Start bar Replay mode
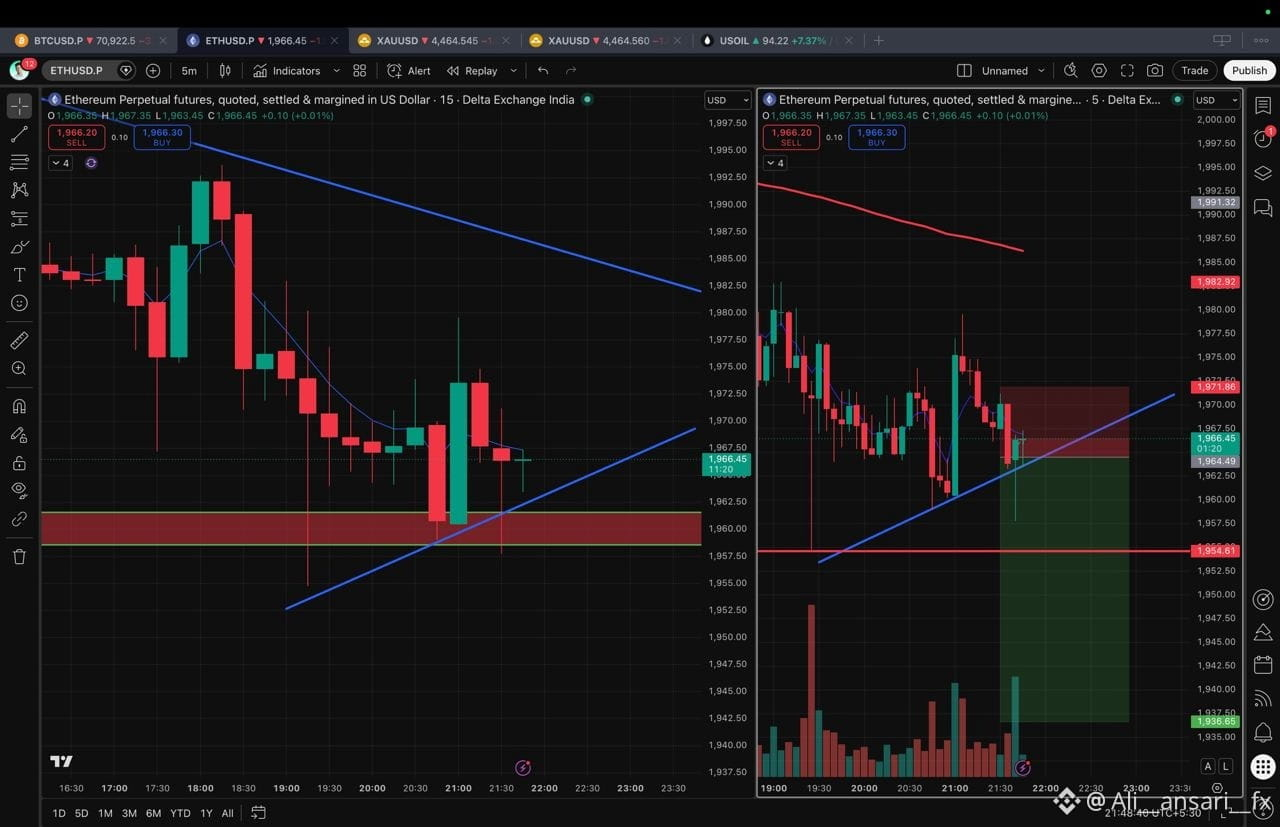Viewport: 1280px width, 827px height. click(472, 71)
